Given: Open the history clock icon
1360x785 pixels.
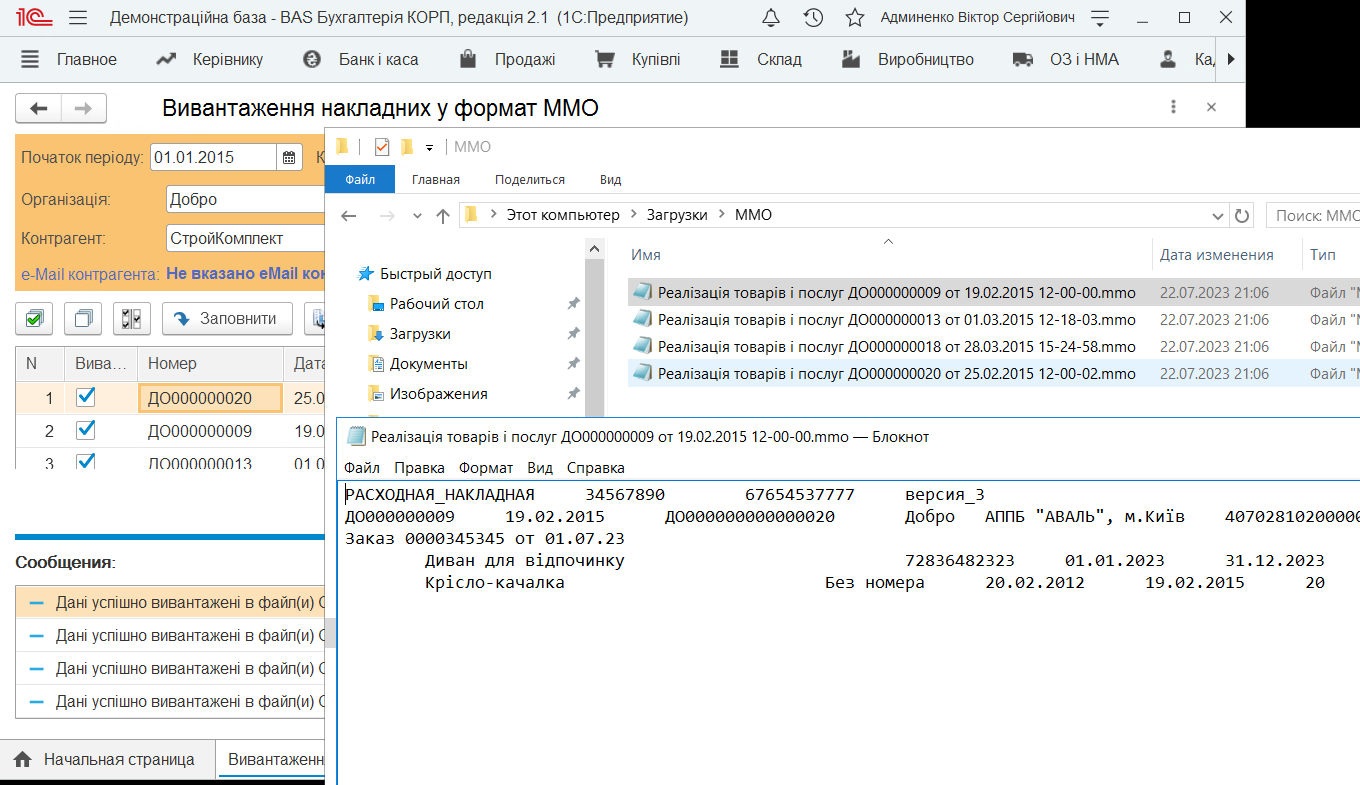Looking at the screenshot, I should click(813, 18).
